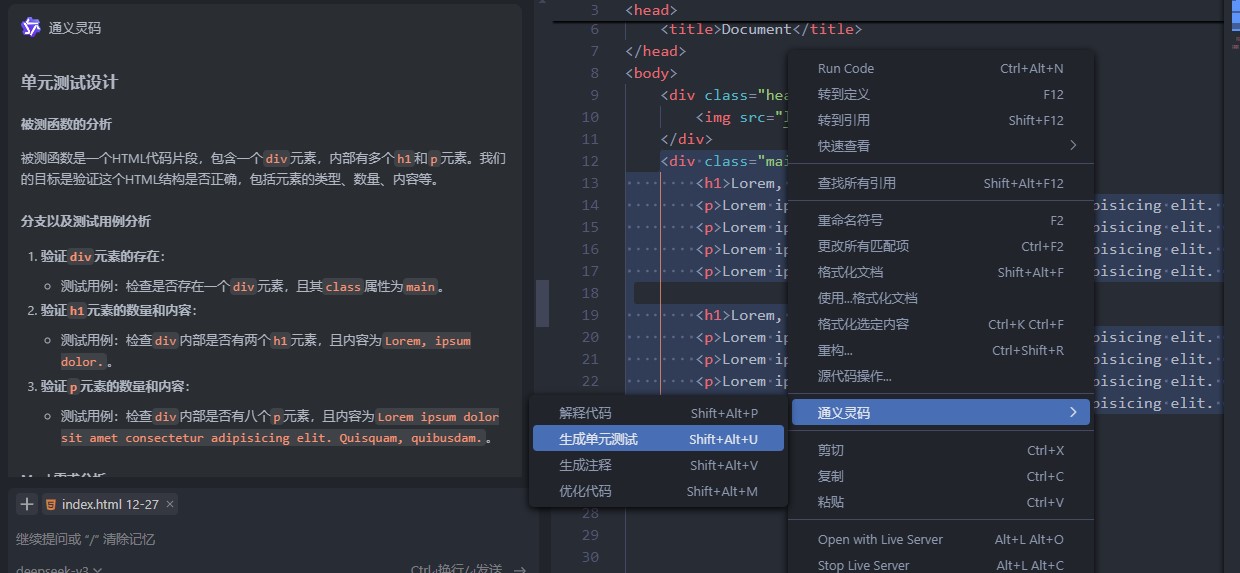This screenshot has height=573, width=1240.
Task: Remove the index.html 12-27 context chip
Action: [x=170, y=504]
